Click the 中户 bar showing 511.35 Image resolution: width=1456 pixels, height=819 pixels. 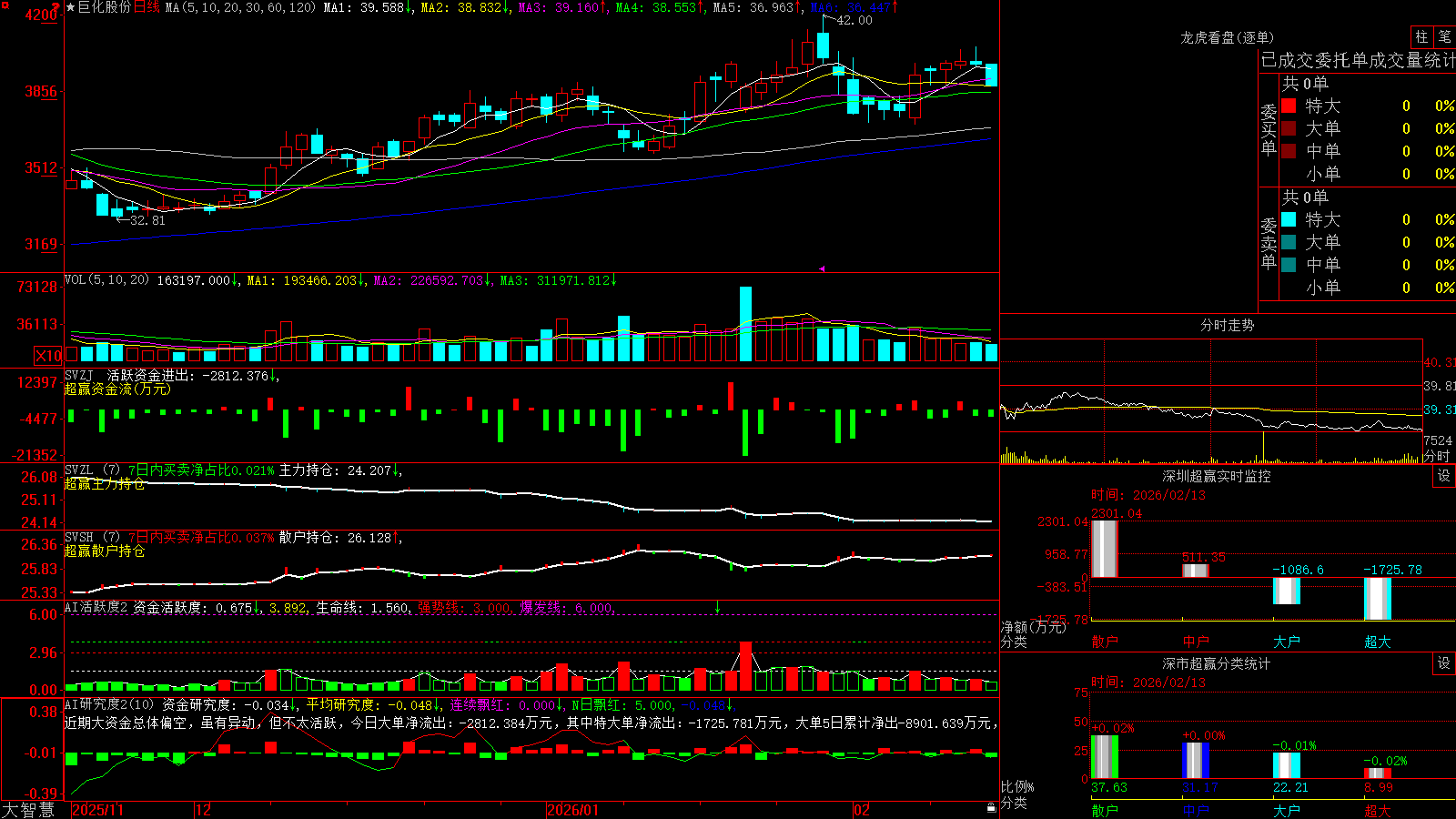tap(1196, 571)
